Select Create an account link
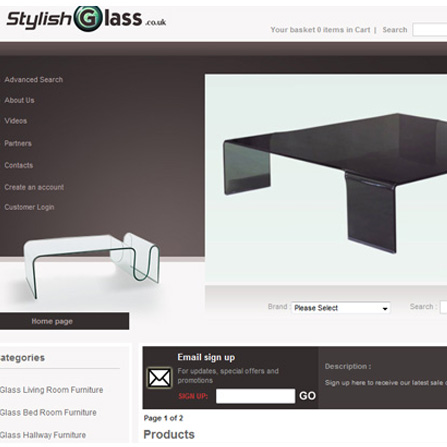Viewport: 447px width, 447px height. coord(34,187)
